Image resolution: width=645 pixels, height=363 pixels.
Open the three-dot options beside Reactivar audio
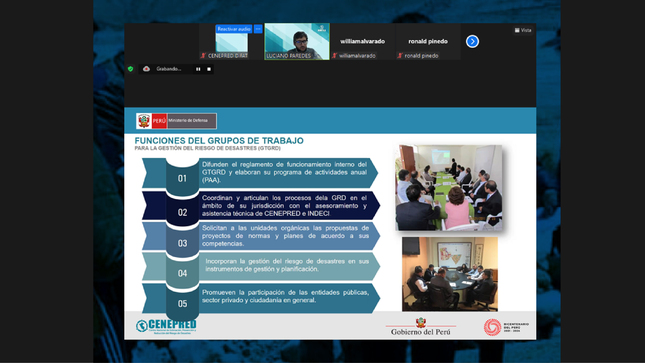pyautogui.click(x=258, y=29)
